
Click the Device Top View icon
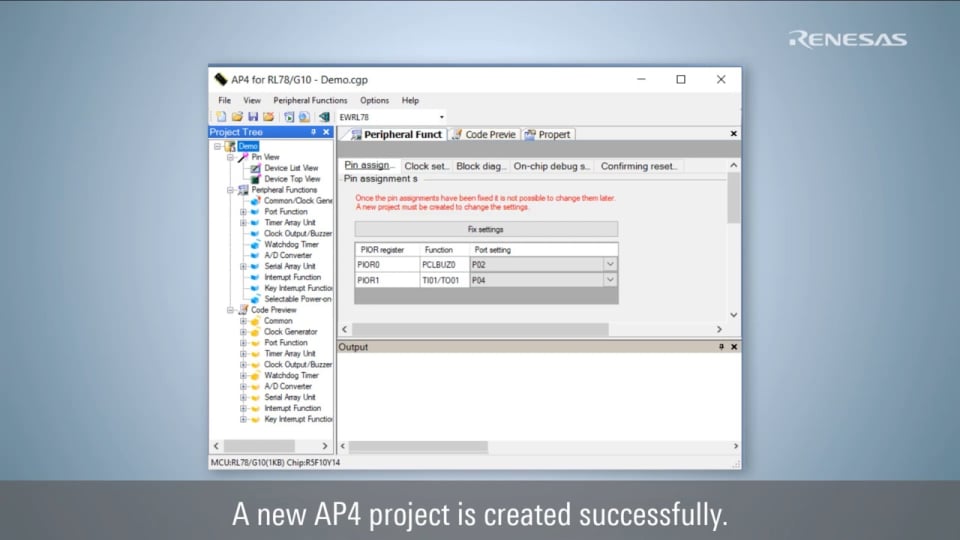tap(255, 179)
